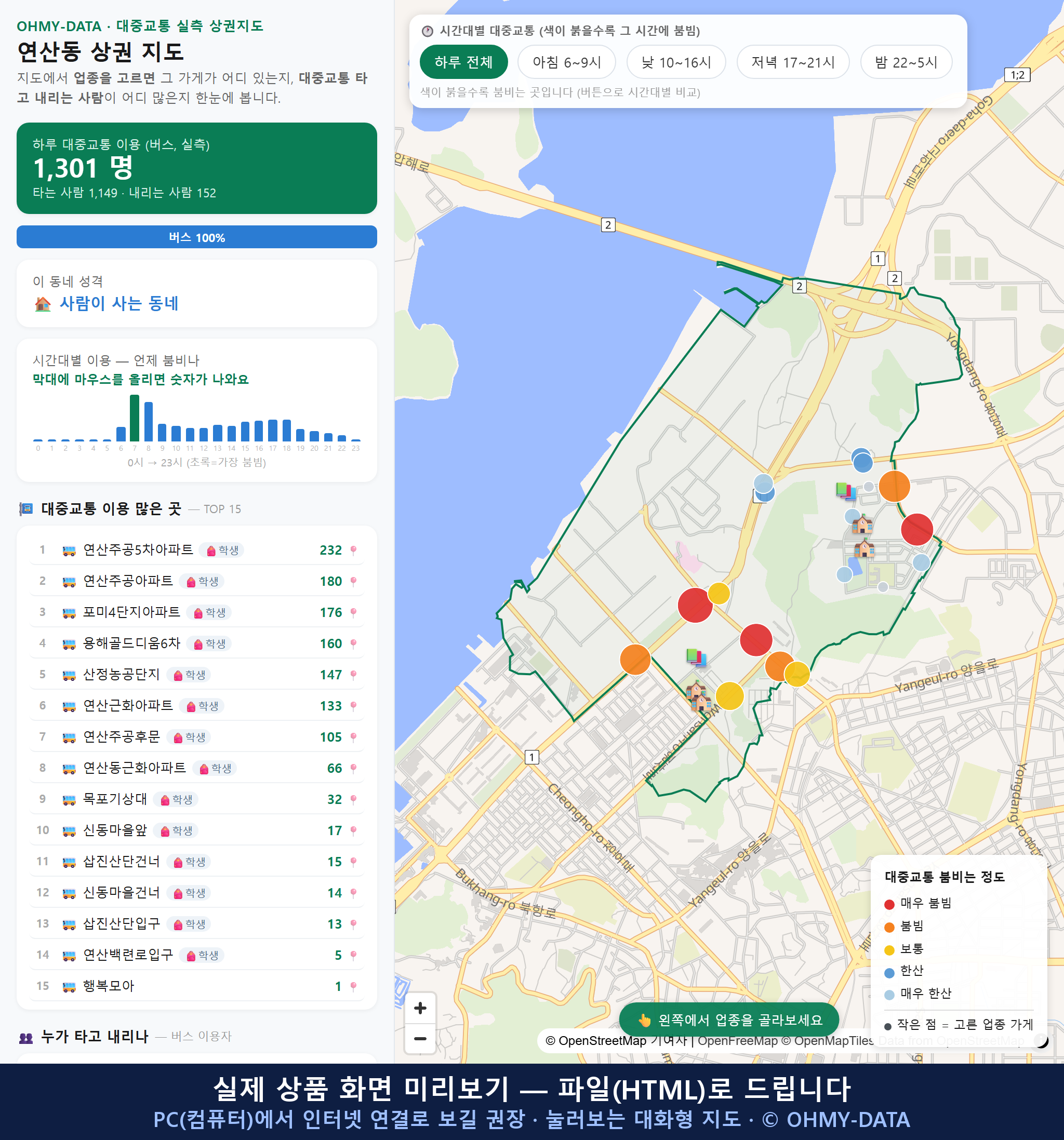Click the 매우 한산 light blue legend swatch
The height and width of the screenshot is (1140, 1064).
(889, 995)
